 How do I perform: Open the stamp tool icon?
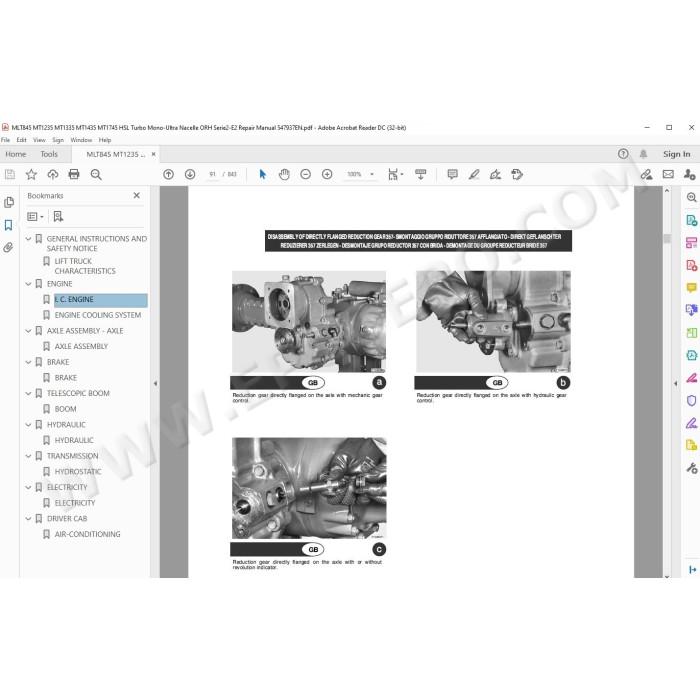pos(517,175)
